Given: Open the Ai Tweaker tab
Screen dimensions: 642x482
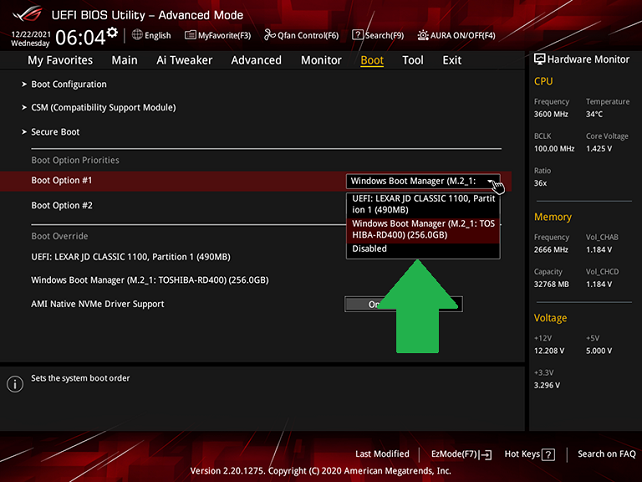Looking at the screenshot, I should click(x=184, y=60).
